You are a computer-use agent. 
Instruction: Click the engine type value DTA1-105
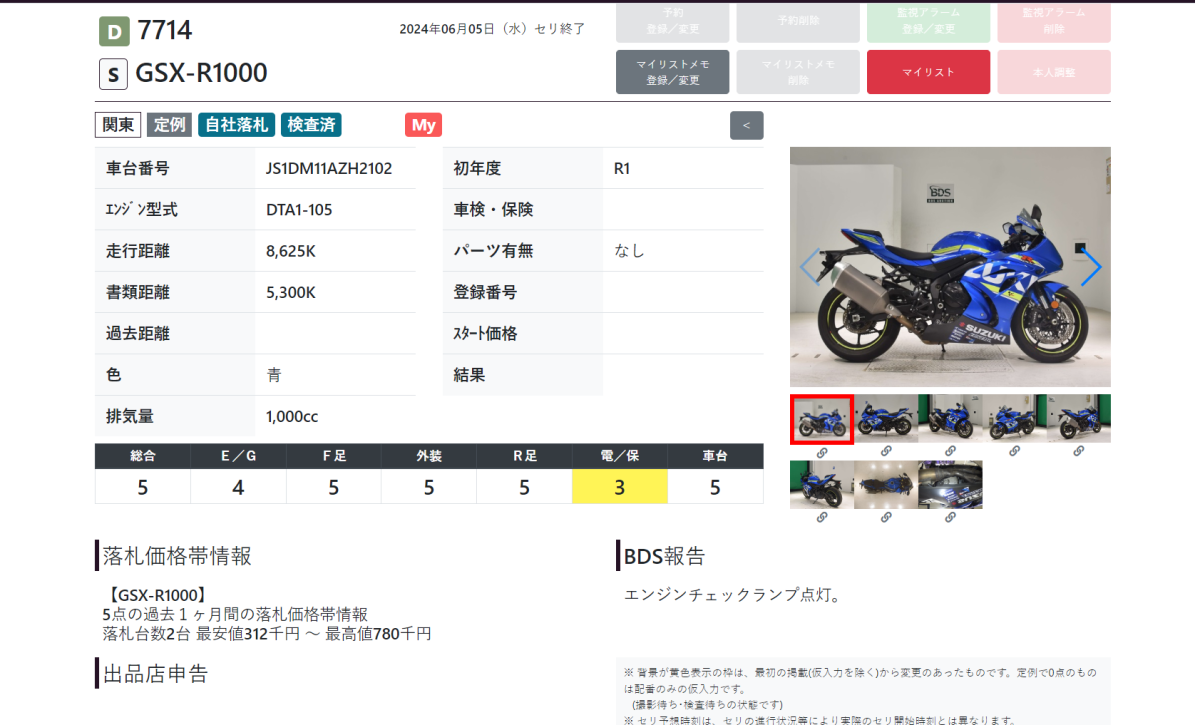pyautogui.click(x=299, y=210)
